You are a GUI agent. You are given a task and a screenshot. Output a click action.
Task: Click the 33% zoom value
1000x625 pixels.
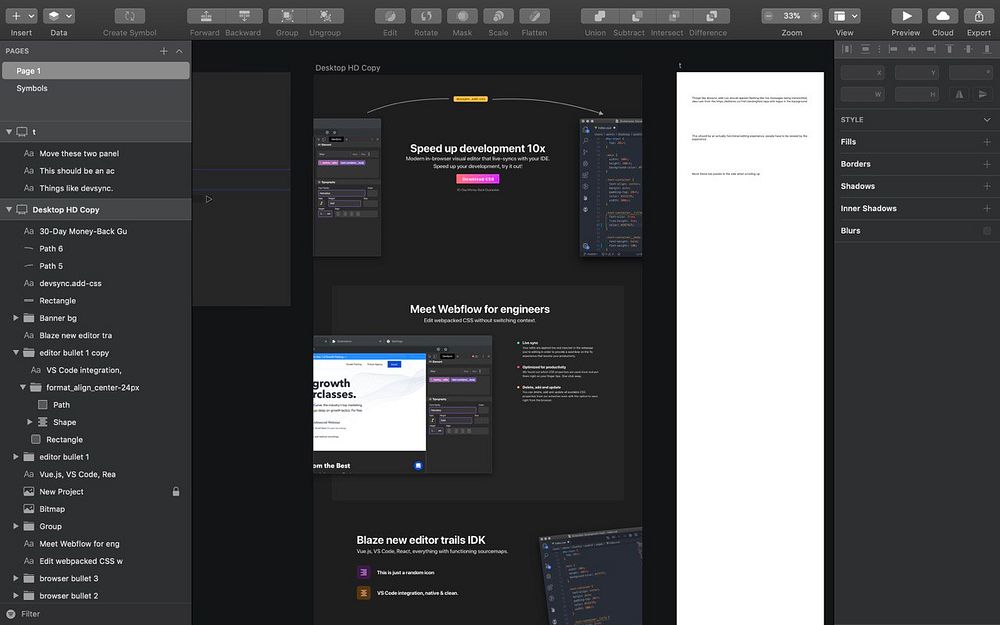coord(791,16)
